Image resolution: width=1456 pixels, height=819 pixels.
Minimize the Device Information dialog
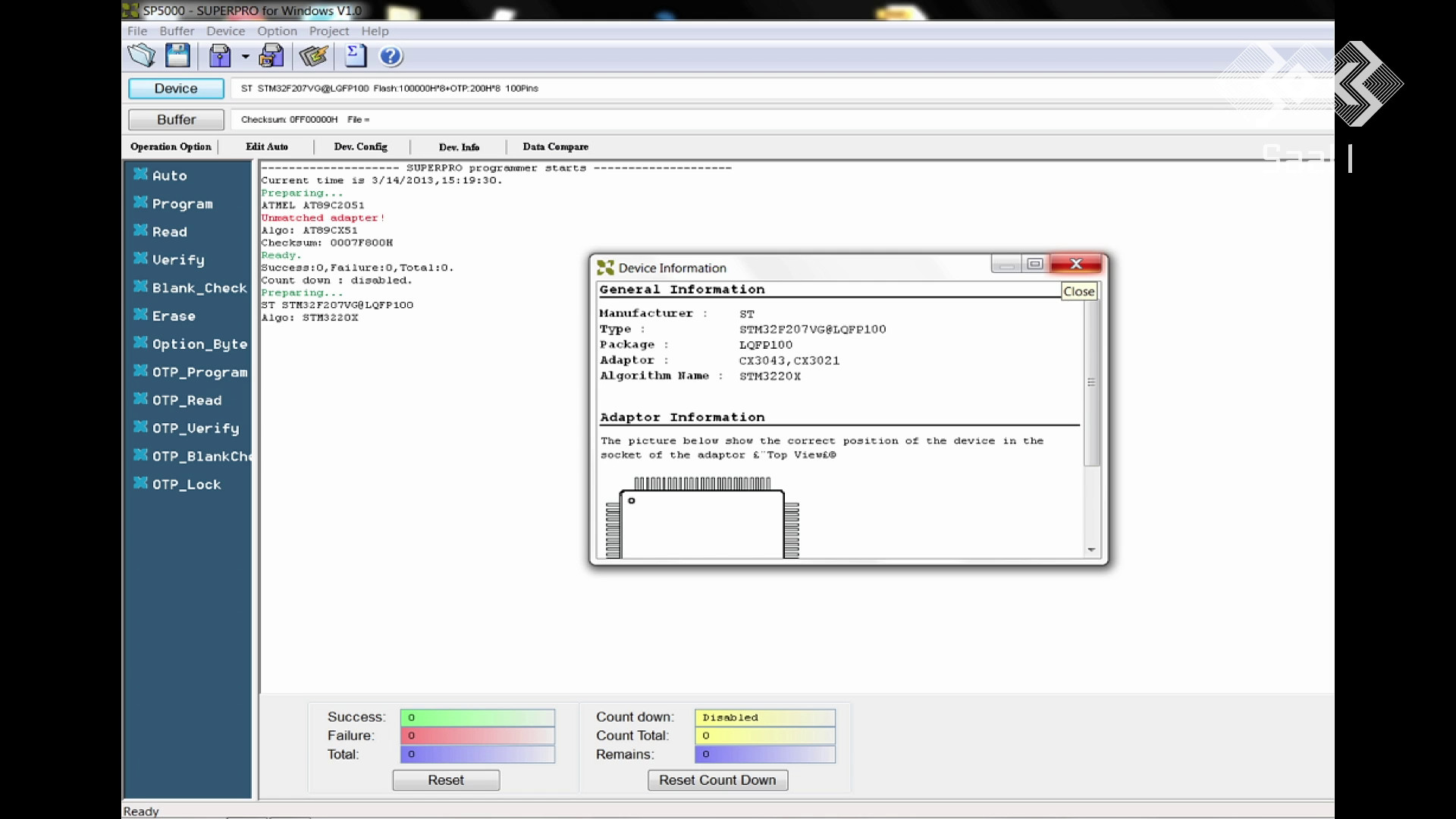coord(1006,264)
